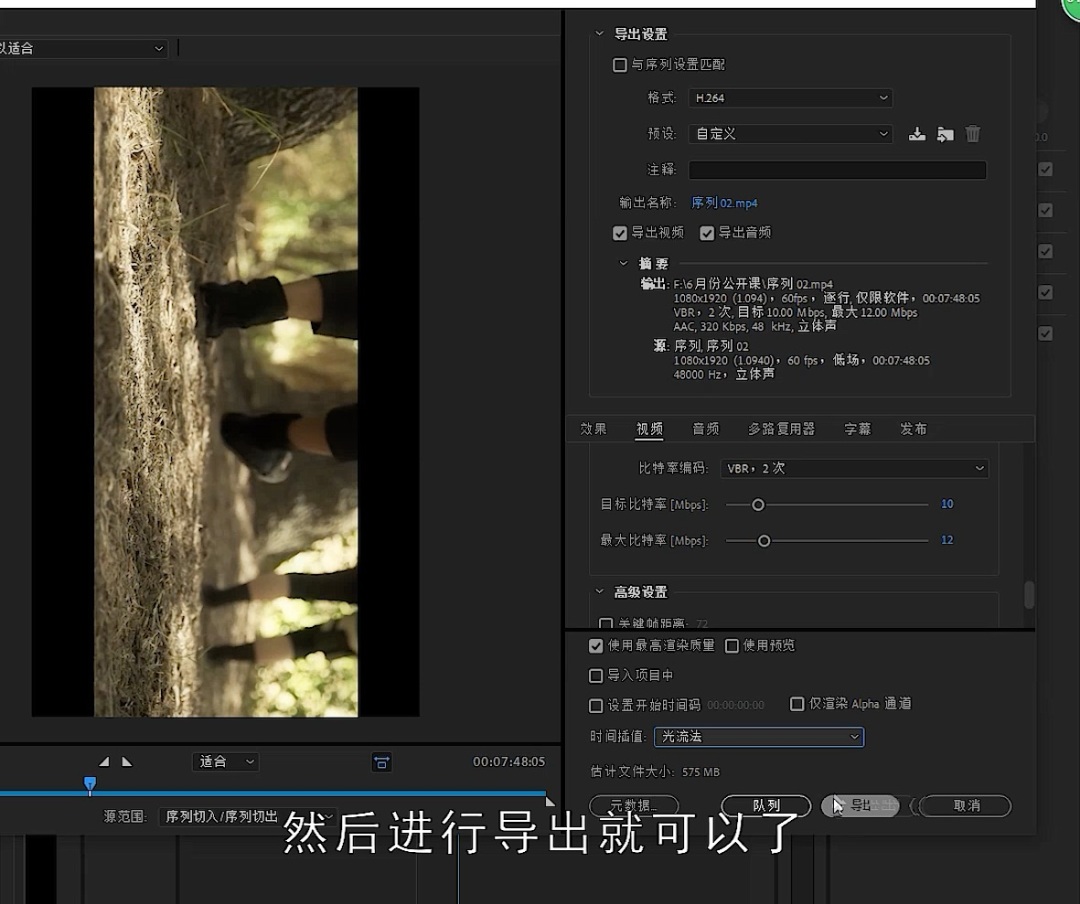Set the in point marker icon

click(106, 761)
